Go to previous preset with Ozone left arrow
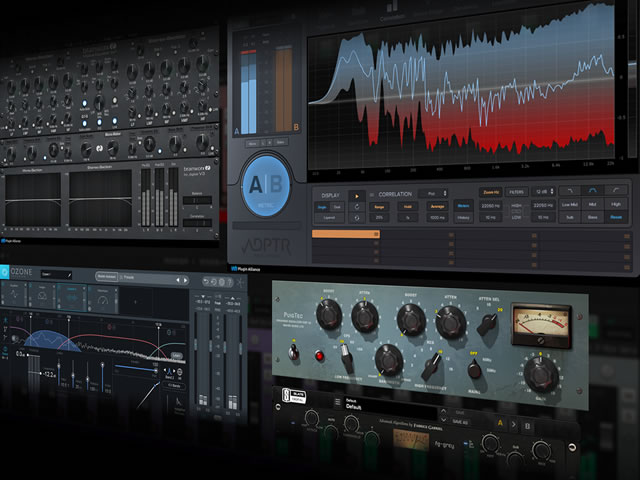 178,280
